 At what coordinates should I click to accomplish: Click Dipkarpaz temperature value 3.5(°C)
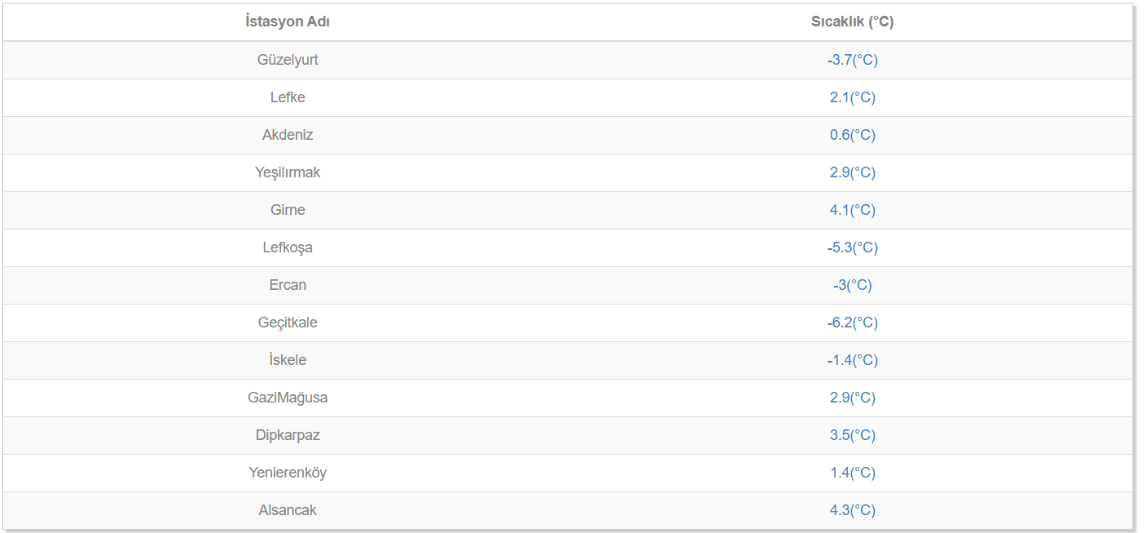click(852, 435)
